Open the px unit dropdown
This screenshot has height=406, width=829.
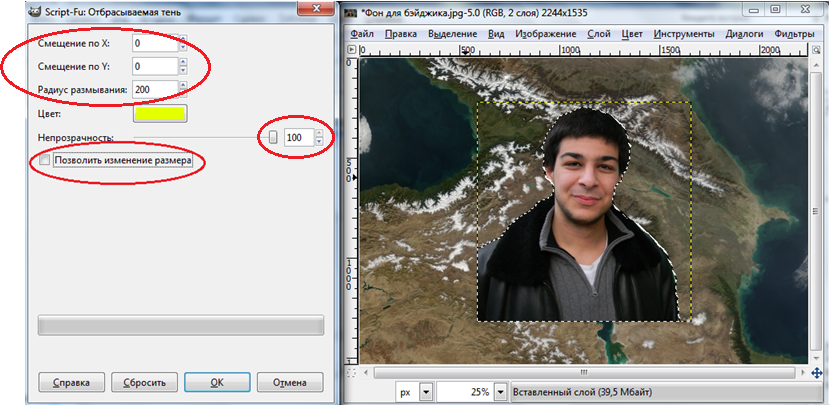pyautogui.click(x=427, y=392)
